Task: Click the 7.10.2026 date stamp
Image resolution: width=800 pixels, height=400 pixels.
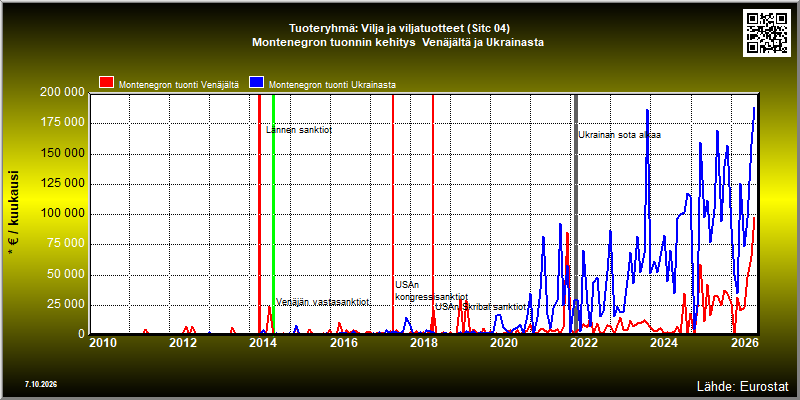Action: pyautogui.click(x=41, y=384)
